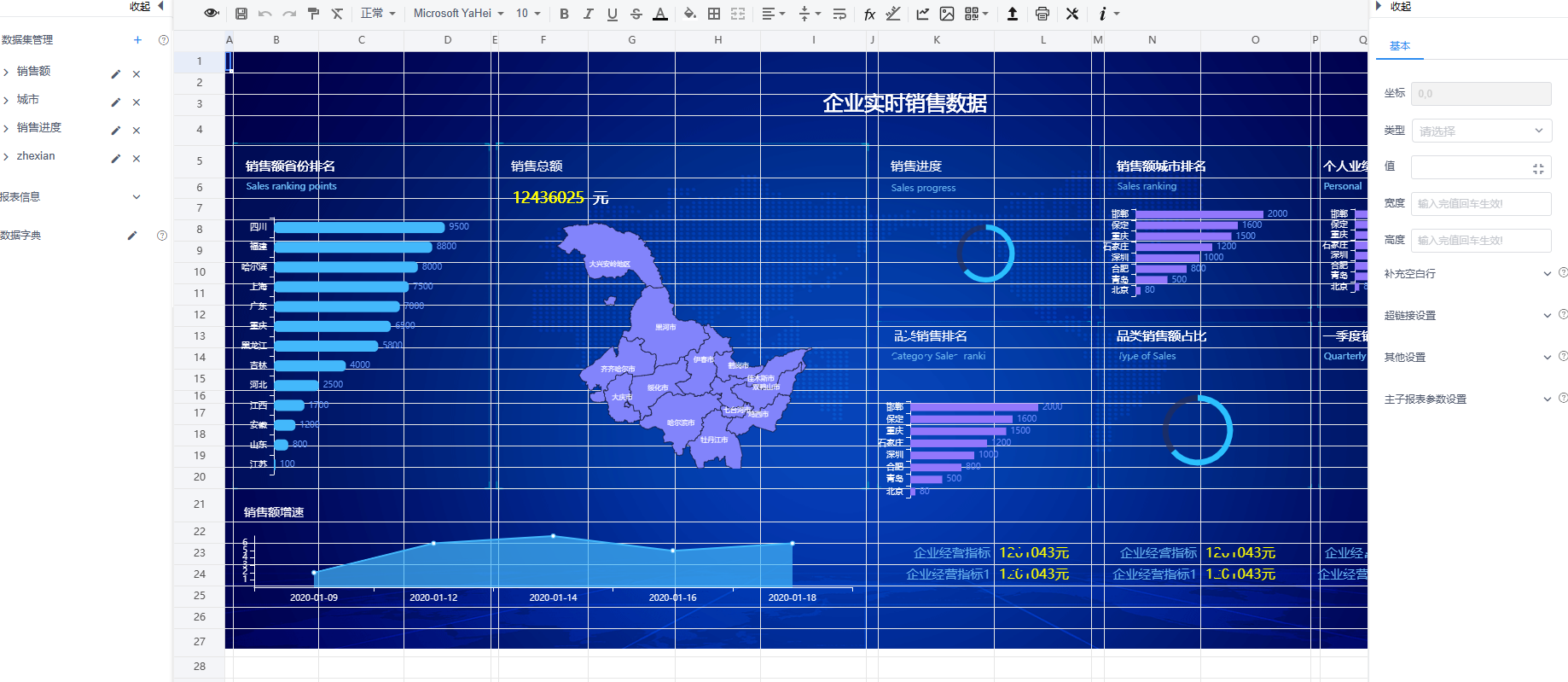Open the Microsoft YaHei font dropdown
The height and width of the screenshot is (682, 1568).
(x=458, y=14)
